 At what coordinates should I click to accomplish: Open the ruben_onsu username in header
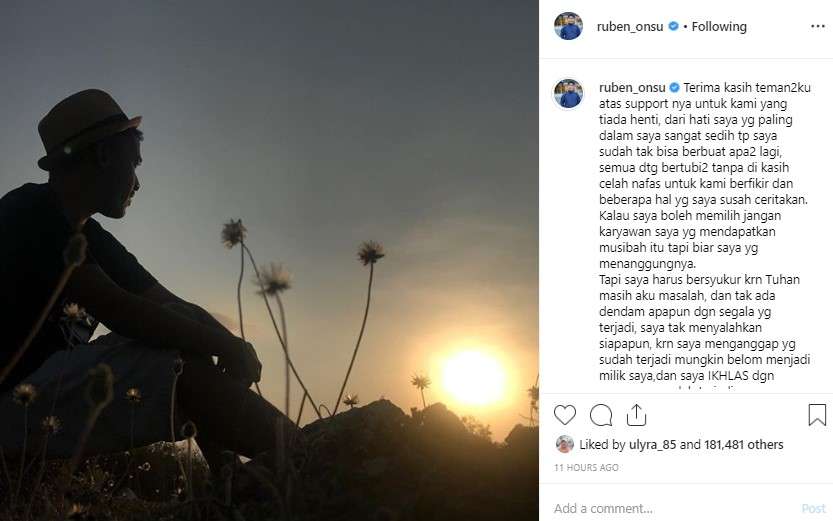630,27
